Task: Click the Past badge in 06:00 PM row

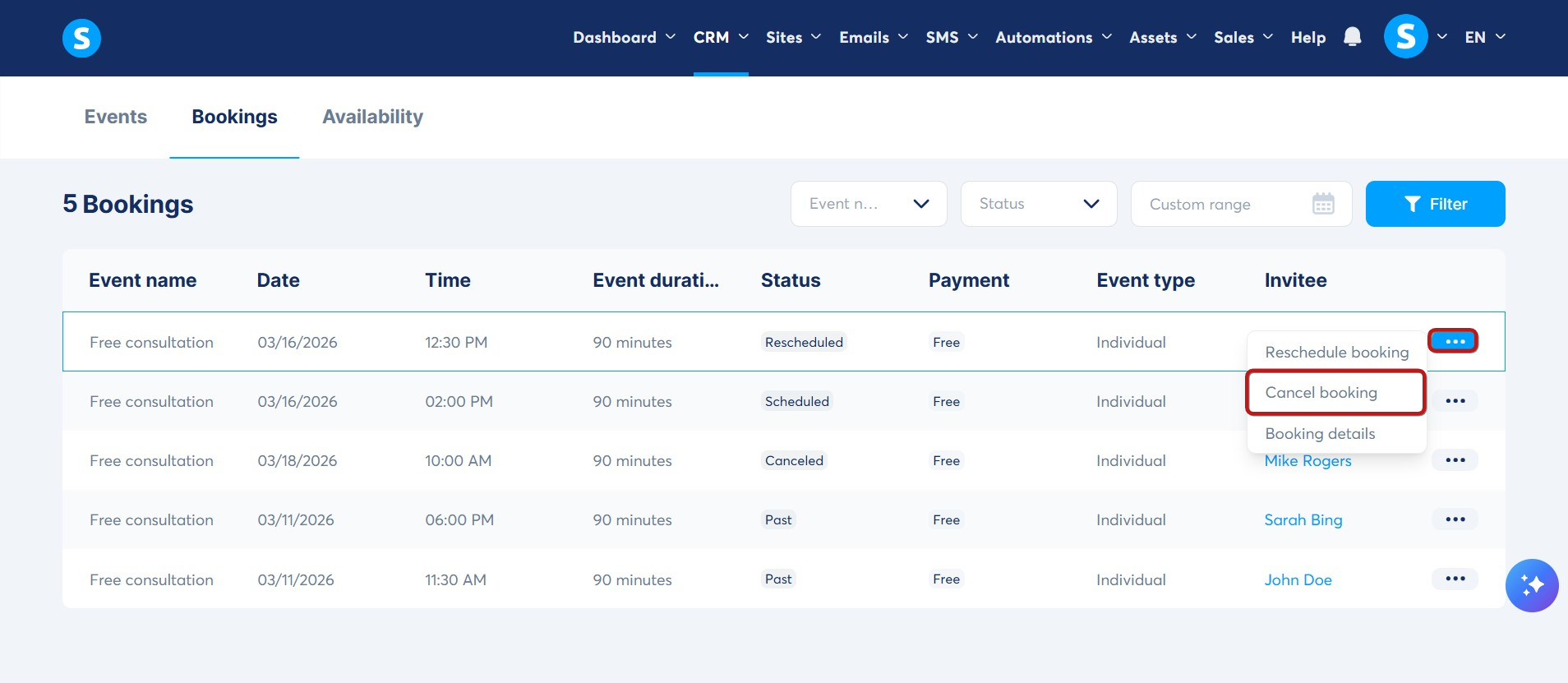Action: (778, 519)
